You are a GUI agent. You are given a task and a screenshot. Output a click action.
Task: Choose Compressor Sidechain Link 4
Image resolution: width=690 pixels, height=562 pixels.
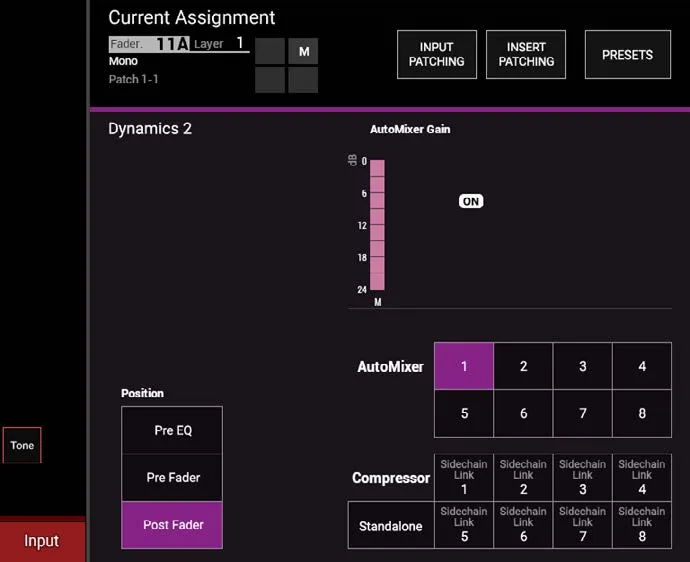[642, 477]
